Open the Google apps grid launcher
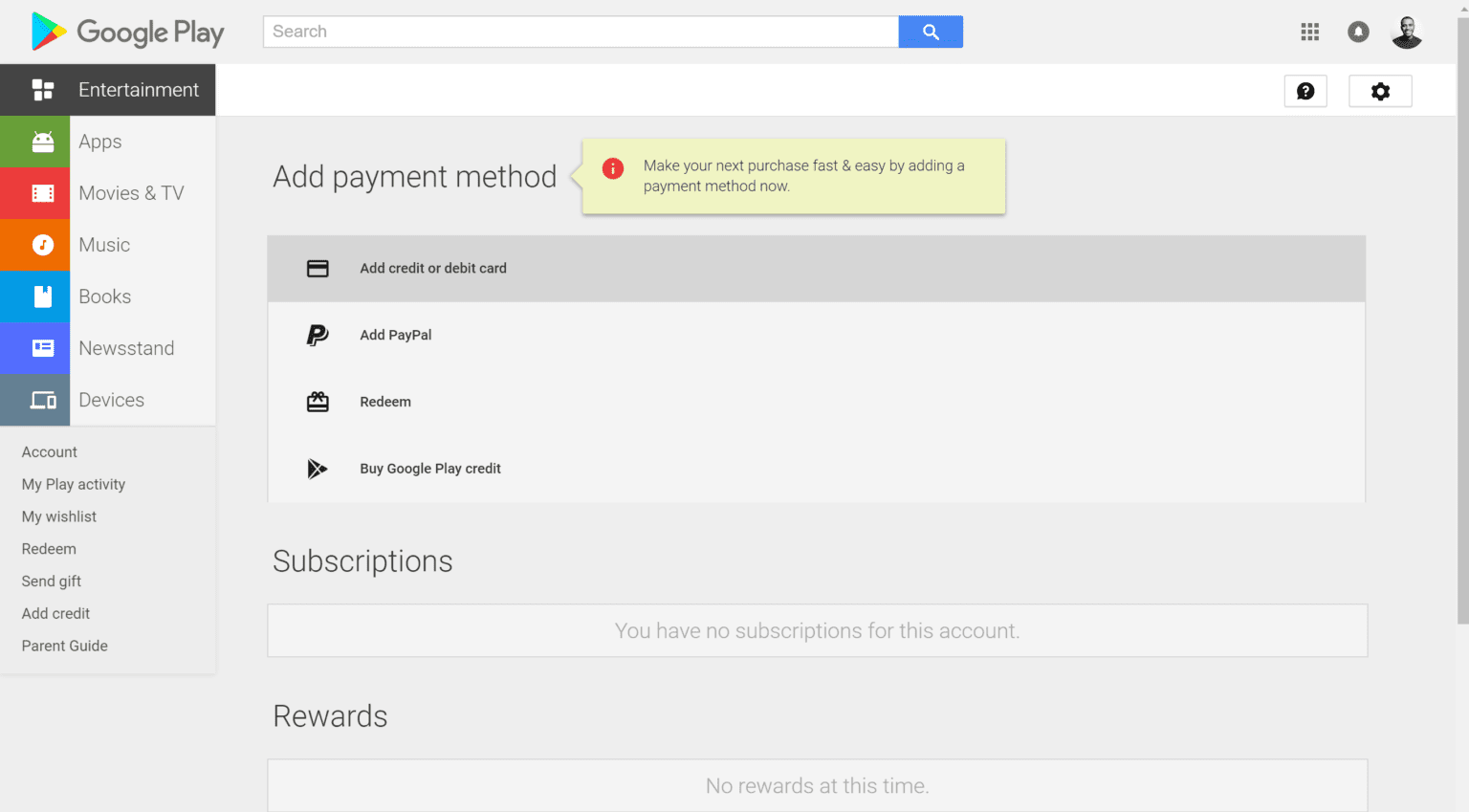Image resolution: width=1469 pixels, height=812 pixels. pos(1309,32)
